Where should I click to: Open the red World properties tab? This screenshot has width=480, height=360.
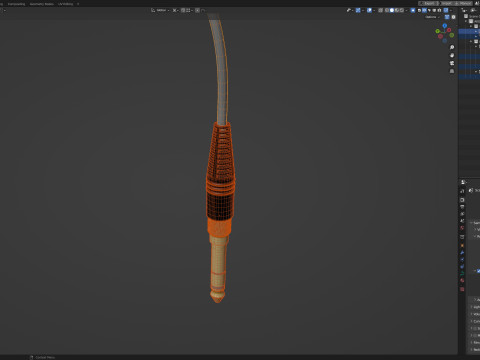pyautogui.click(x=462, y=228)
